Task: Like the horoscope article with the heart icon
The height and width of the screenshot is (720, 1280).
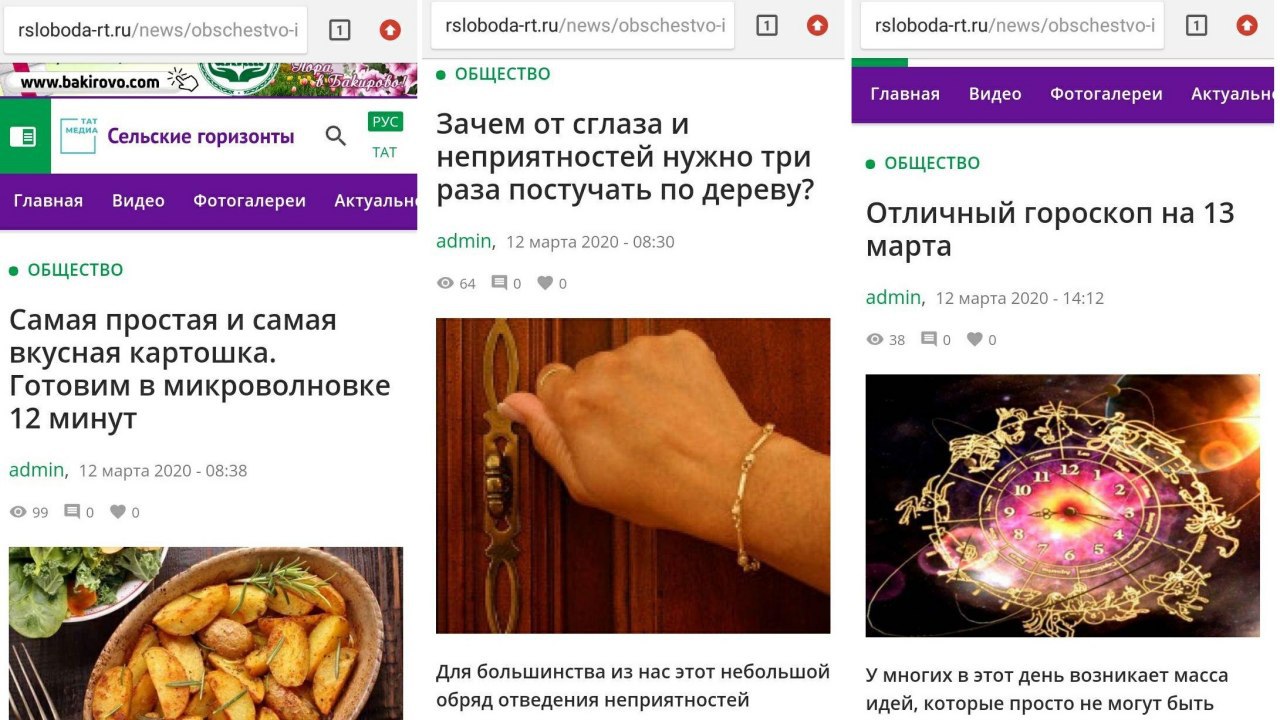Action: coord(974,339)
